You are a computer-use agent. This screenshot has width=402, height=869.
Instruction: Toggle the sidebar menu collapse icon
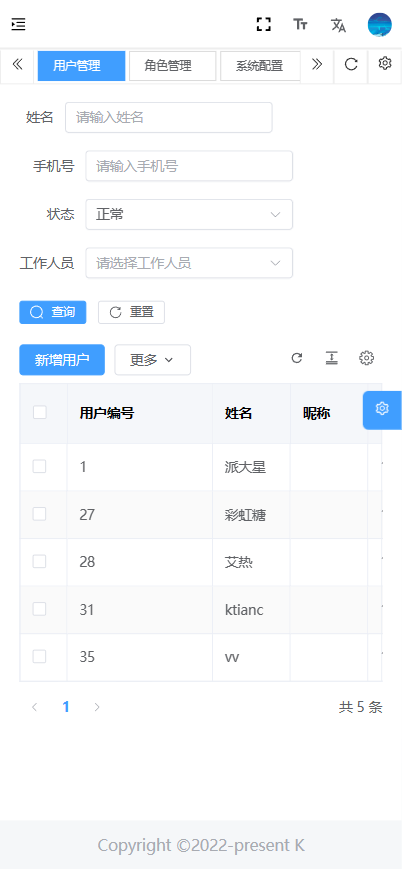tap(18, 24)
